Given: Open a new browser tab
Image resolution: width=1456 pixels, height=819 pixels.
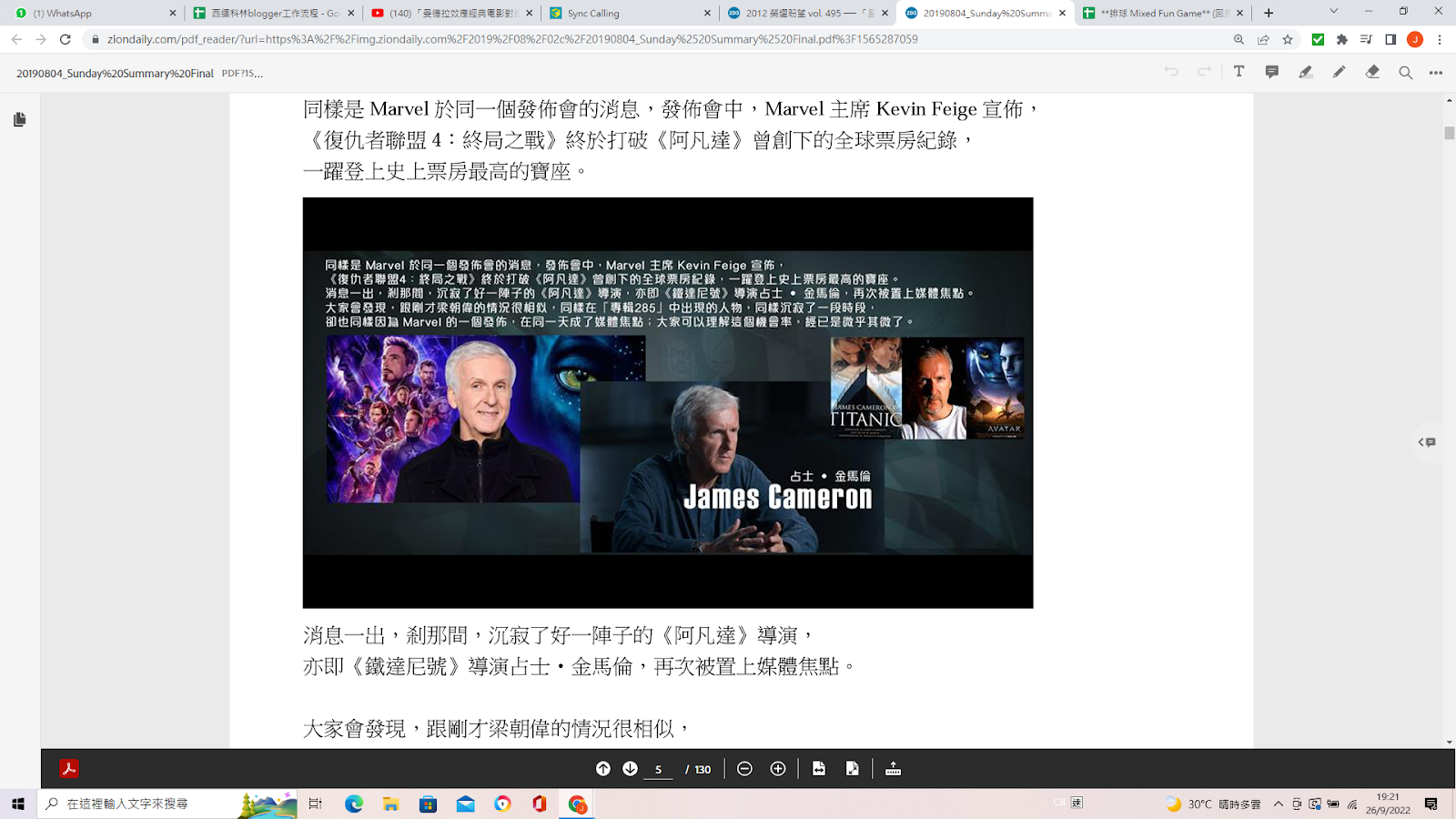Looking at the screenshot, I should click(1269, 13).
